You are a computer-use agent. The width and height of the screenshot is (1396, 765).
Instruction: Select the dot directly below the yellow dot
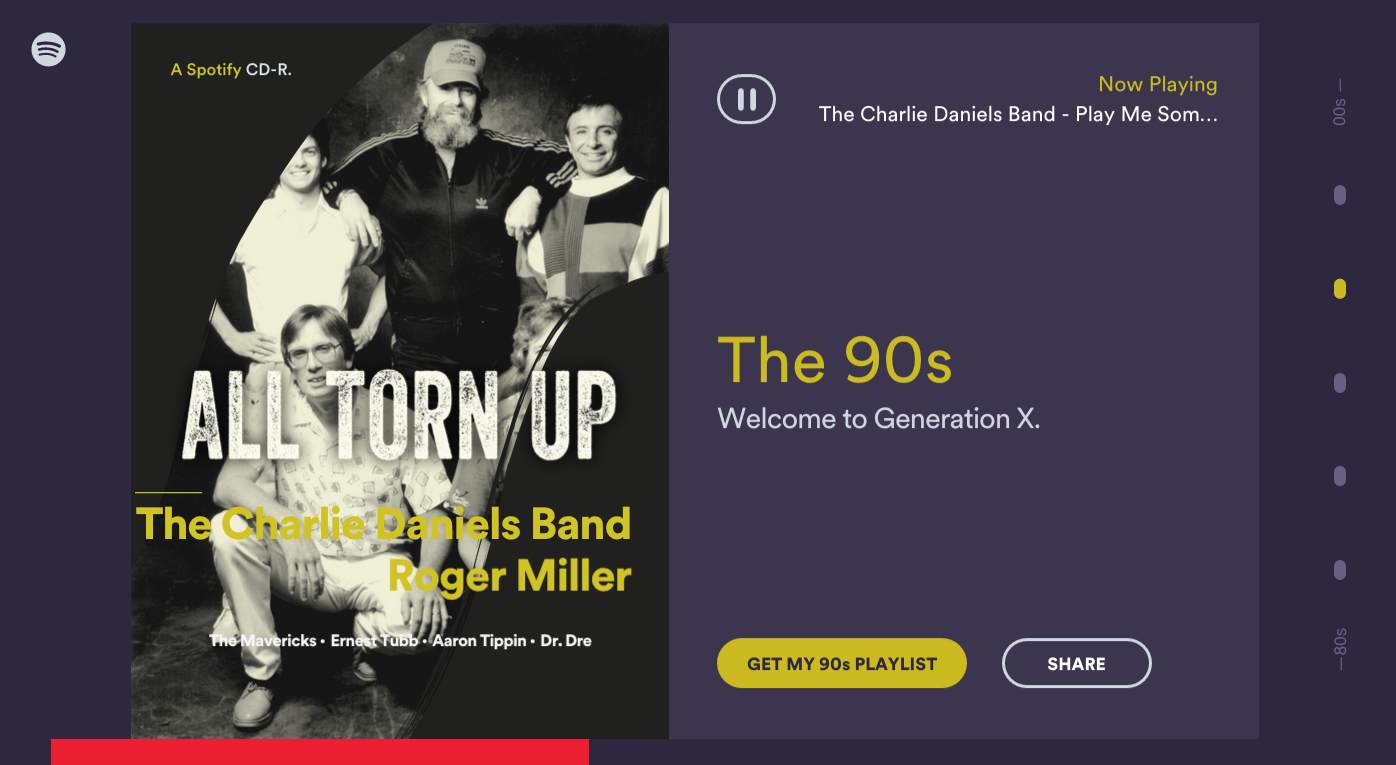(x=1340, y=383)
